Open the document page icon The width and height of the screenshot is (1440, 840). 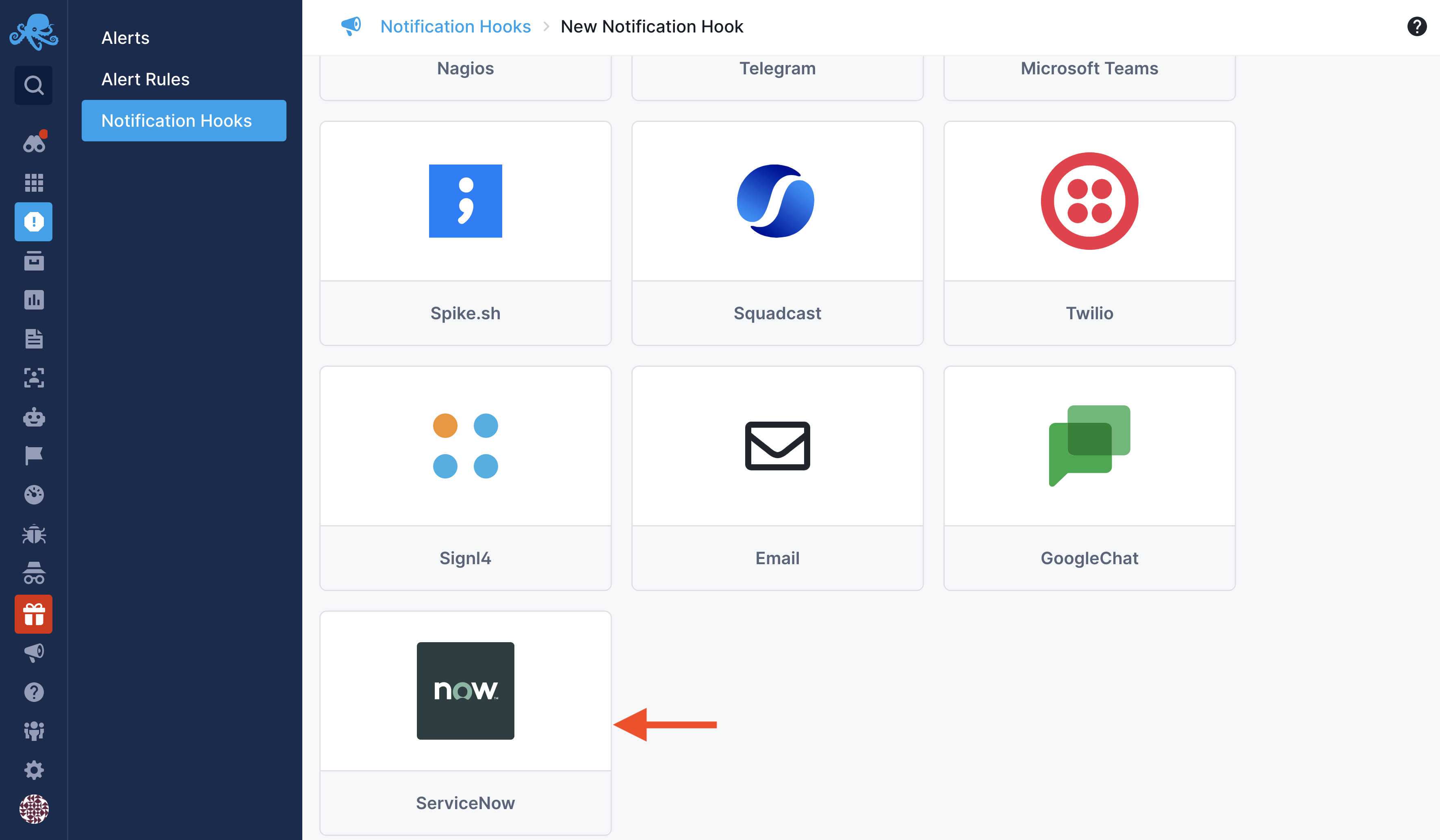click(34, 338)
